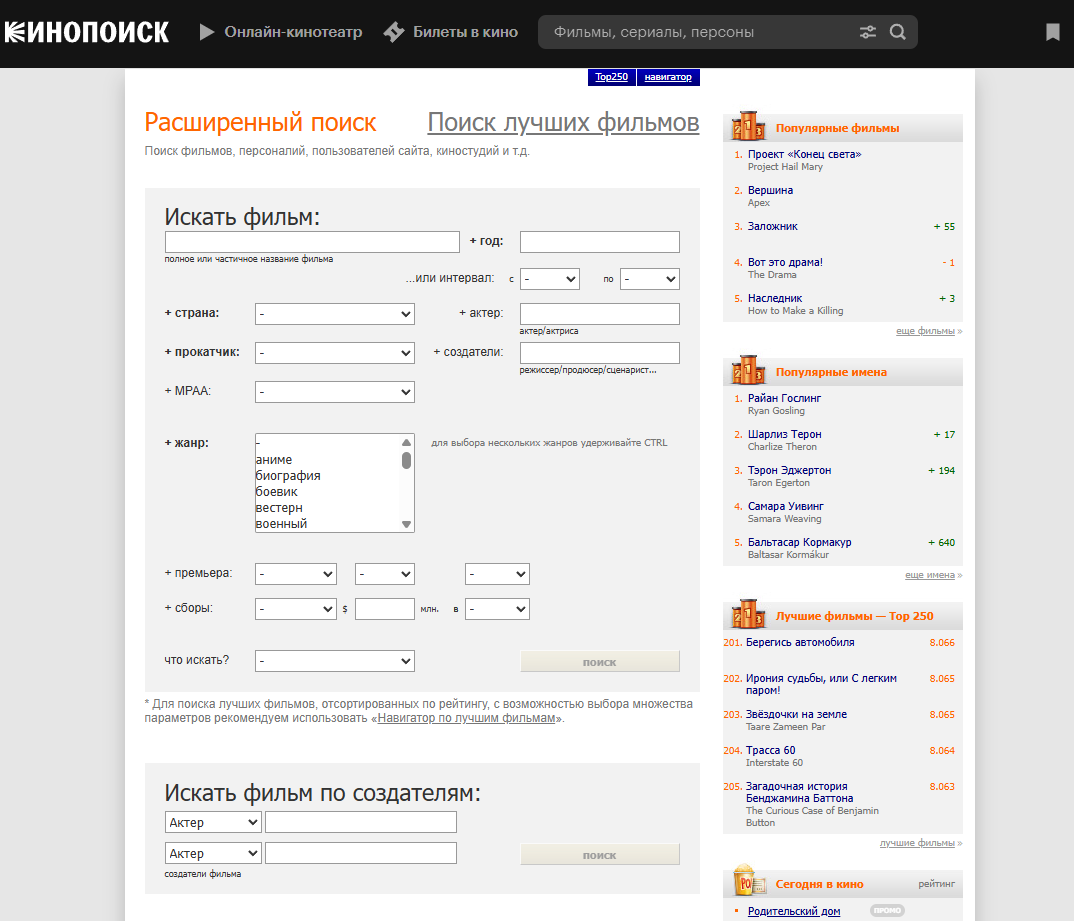Click the год input field

tap(600, 242)
